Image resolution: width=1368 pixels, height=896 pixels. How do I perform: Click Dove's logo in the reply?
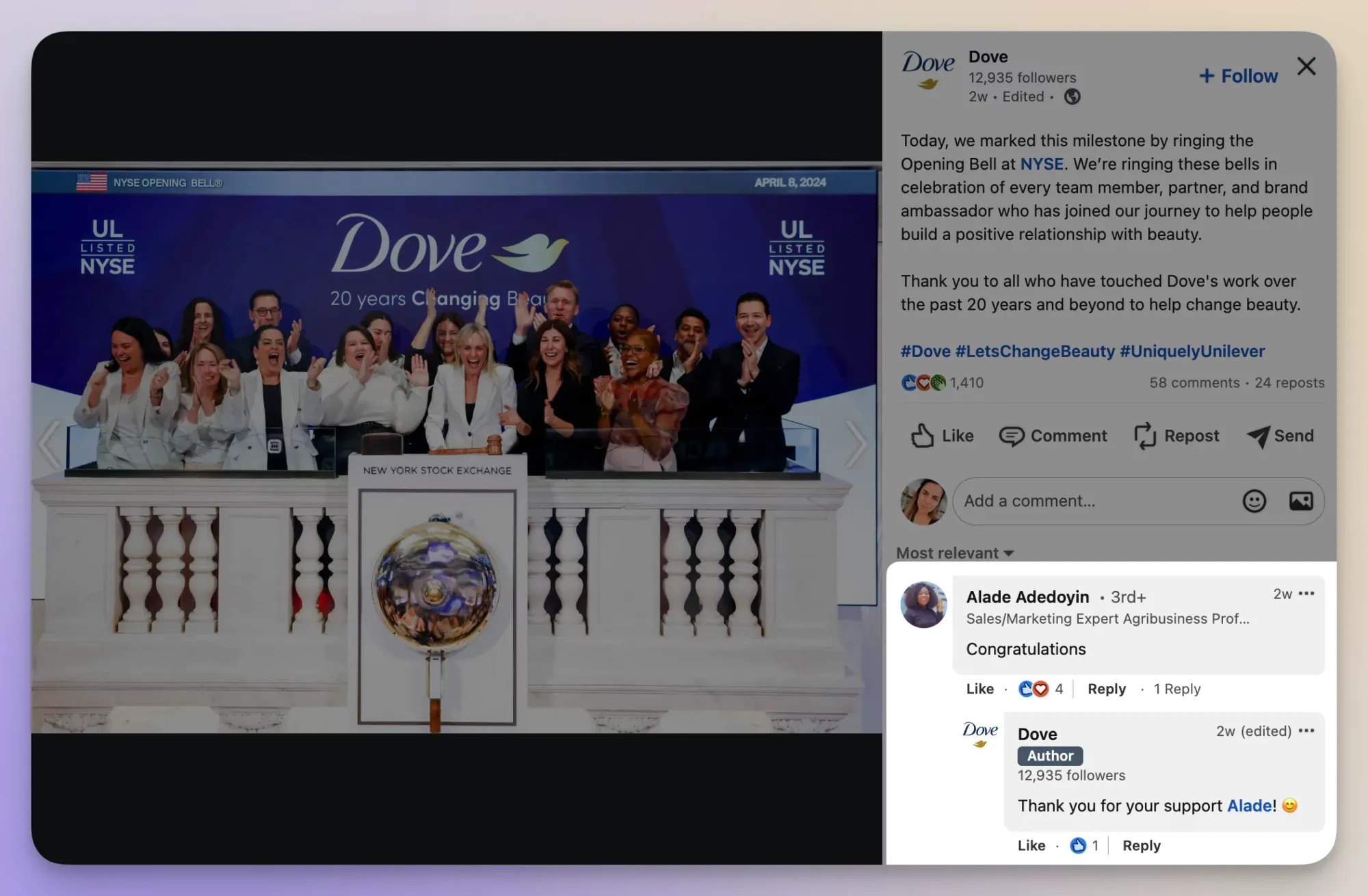979,735
